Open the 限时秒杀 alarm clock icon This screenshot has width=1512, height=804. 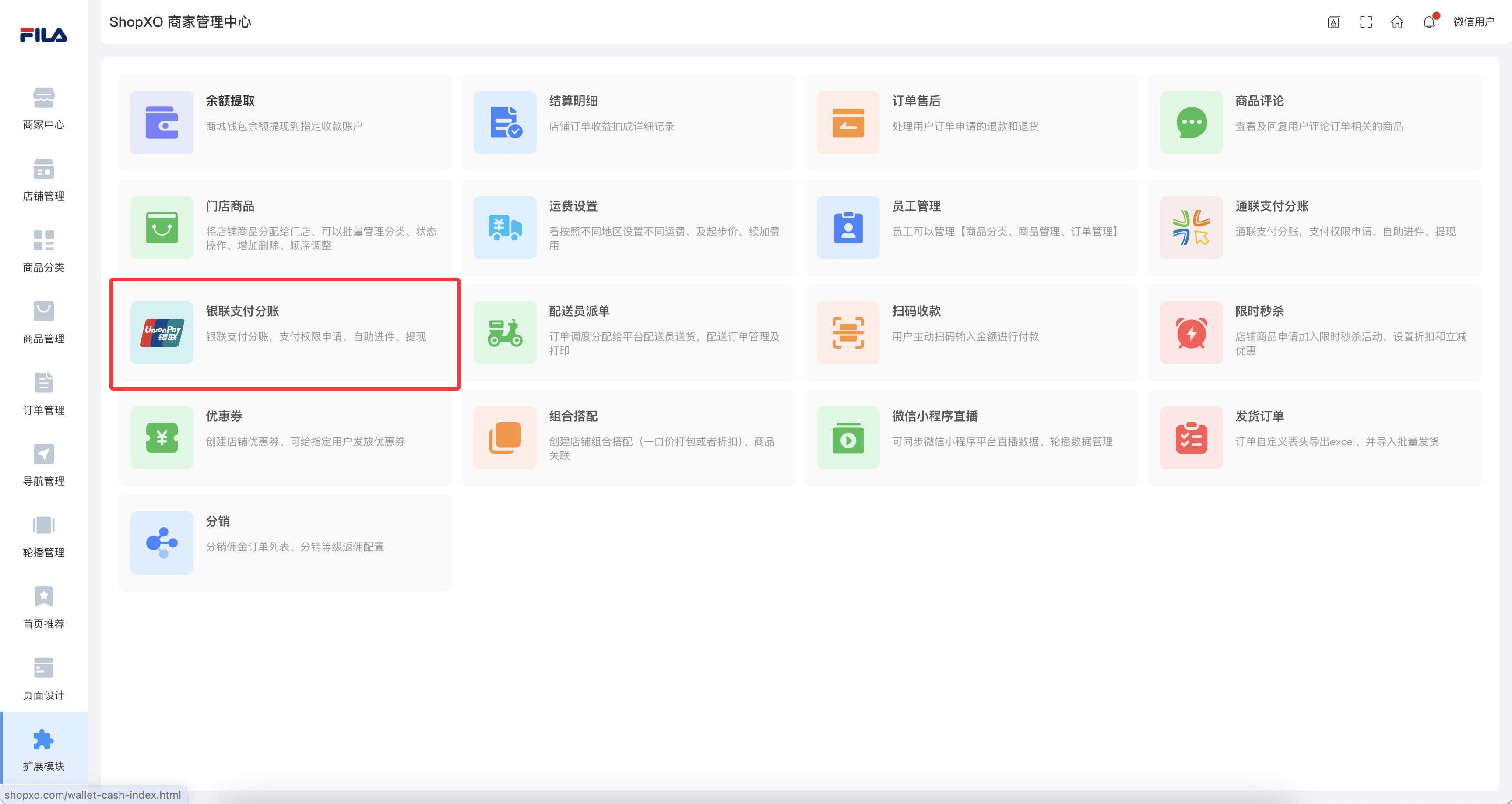point(1191,333)
